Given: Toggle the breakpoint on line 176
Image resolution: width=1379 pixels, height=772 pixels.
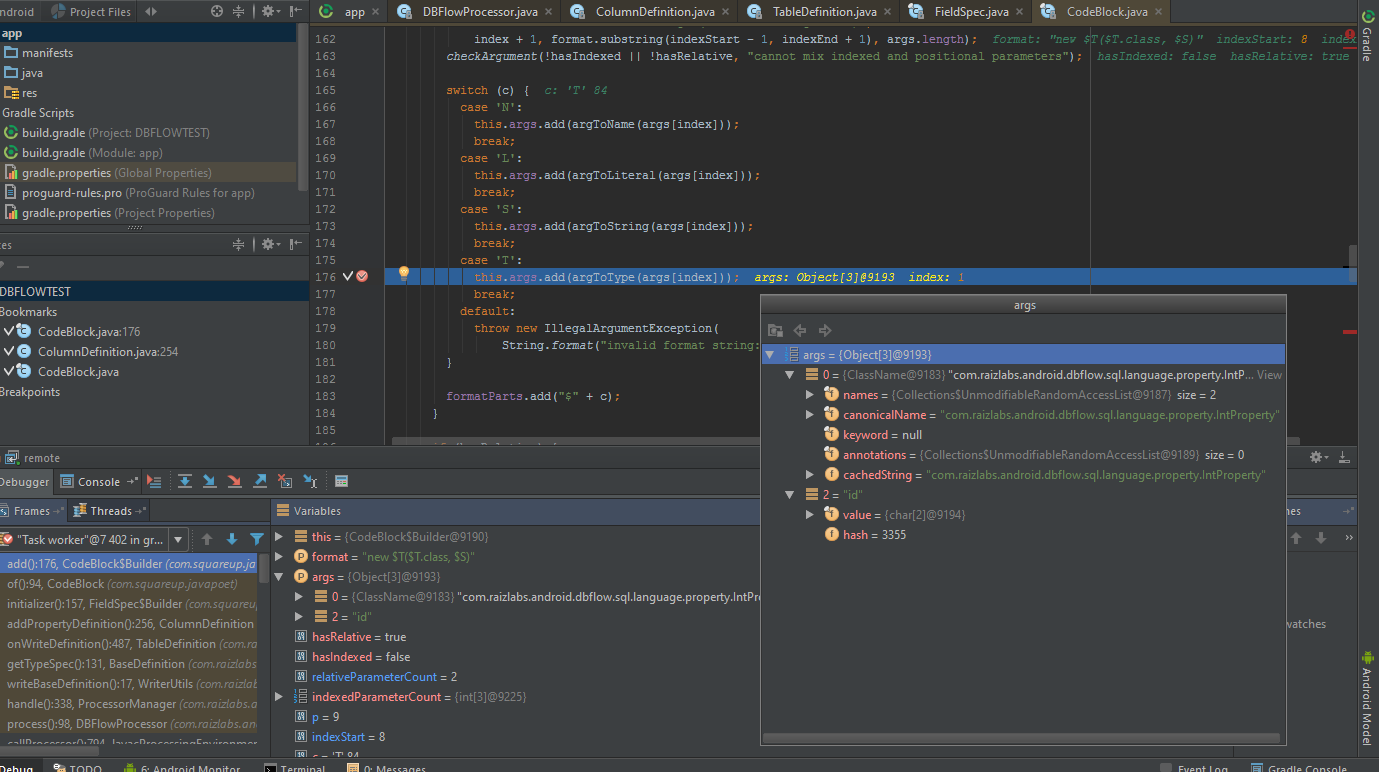Looking at the screenshot, I should [362, 276].
